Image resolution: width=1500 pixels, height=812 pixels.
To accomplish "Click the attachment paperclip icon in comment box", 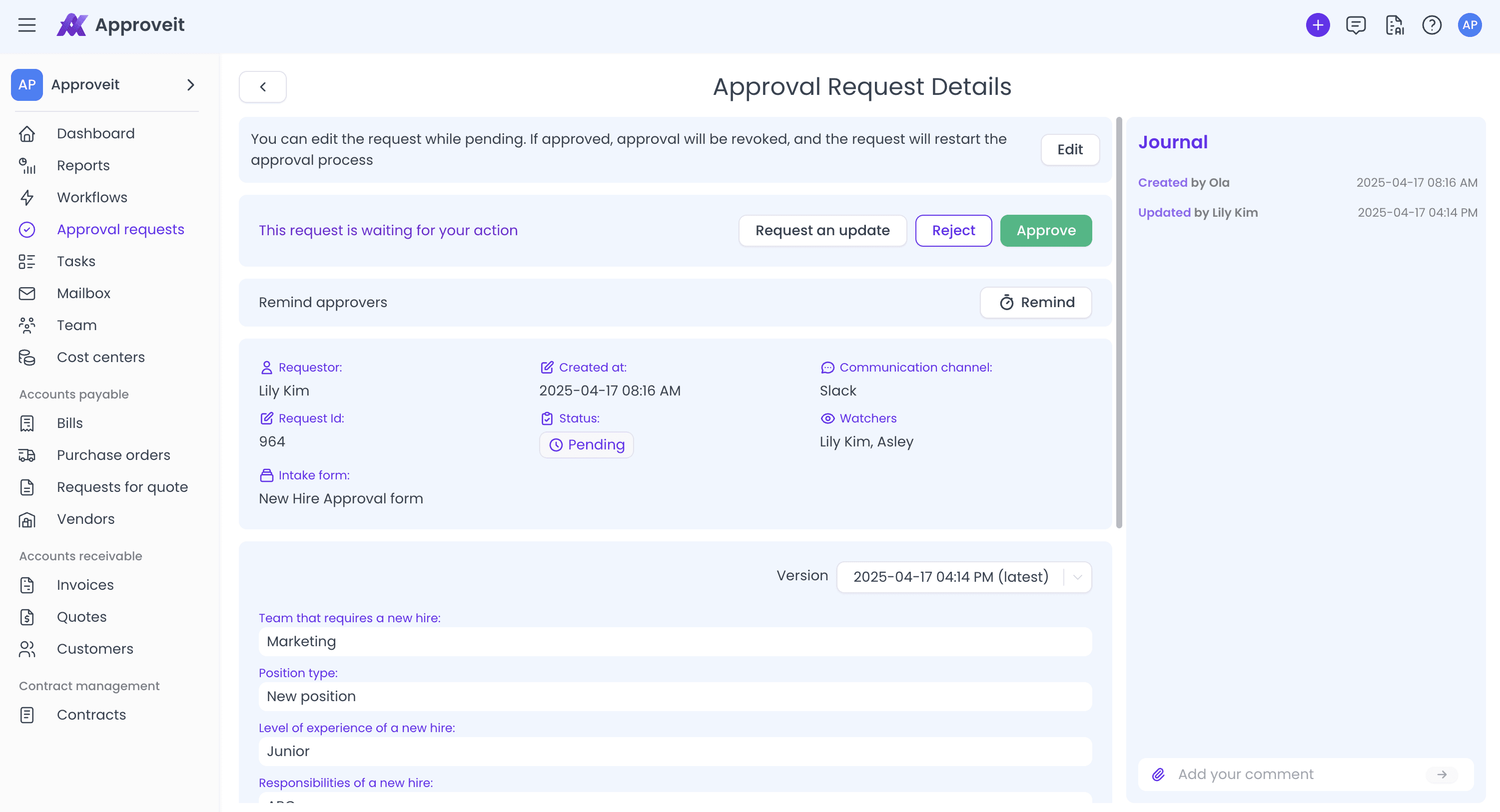I will 1158,774.
